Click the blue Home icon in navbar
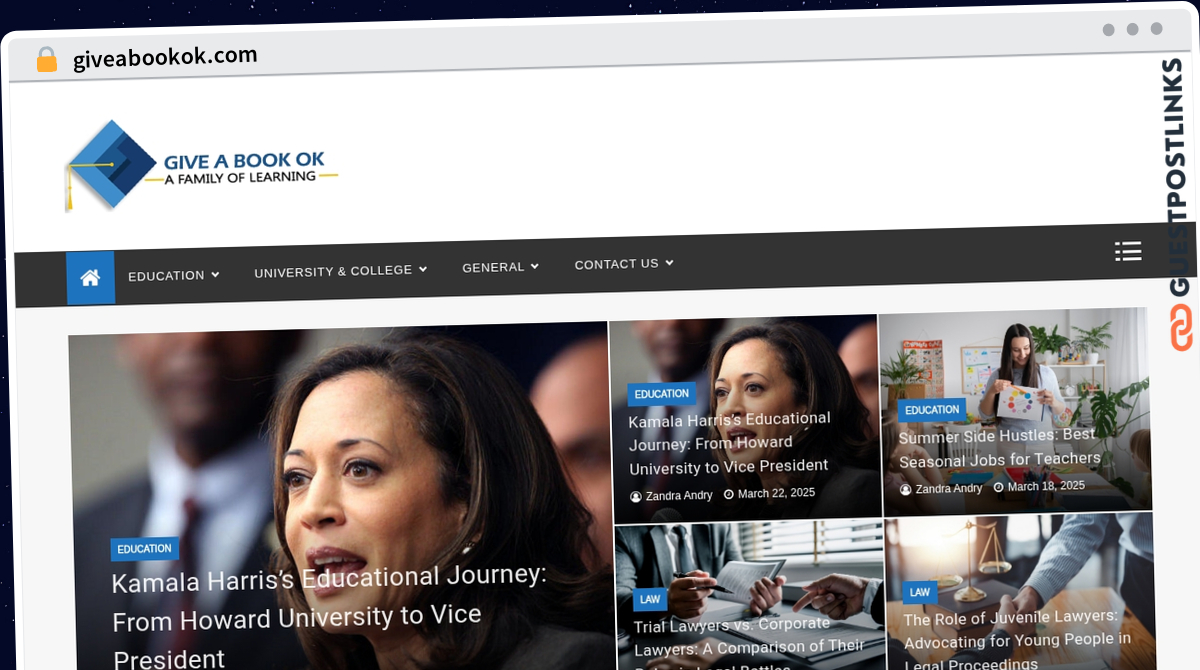The width and height of the screenshot is (1200, 670). 90,278
